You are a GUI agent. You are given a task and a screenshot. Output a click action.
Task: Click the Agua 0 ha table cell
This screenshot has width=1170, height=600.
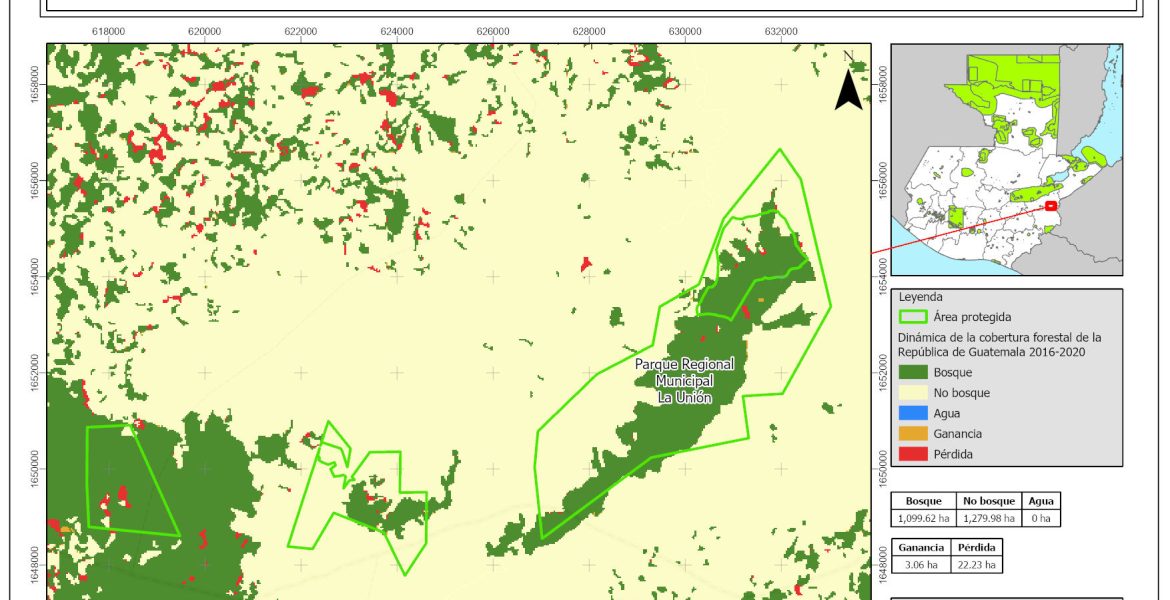pos(1041,518)
